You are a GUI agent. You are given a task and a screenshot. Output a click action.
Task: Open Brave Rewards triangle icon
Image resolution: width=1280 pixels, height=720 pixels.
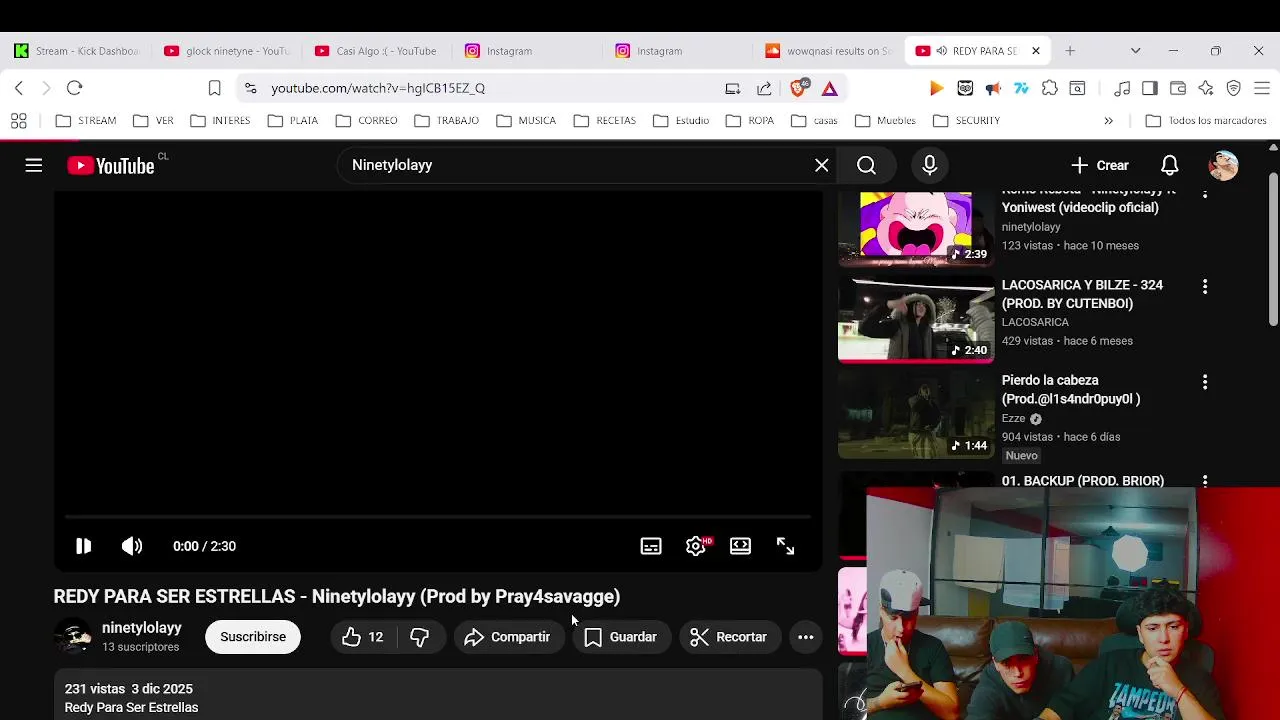[830, 88]
